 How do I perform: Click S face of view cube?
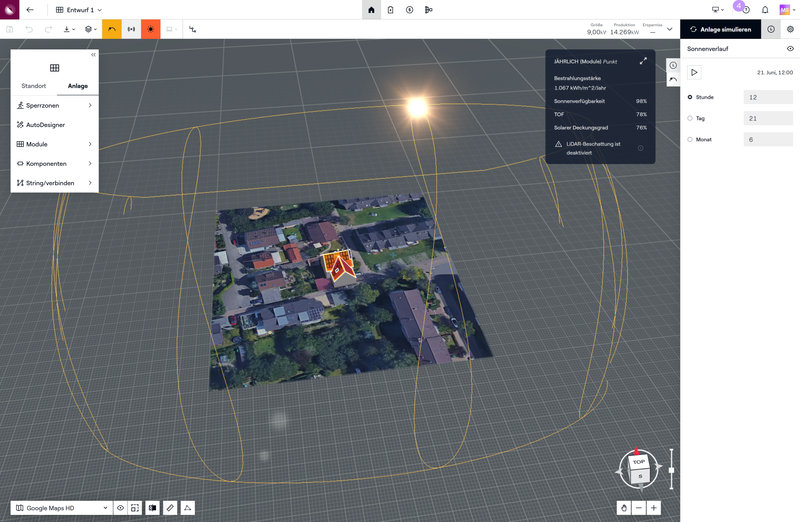click(640, 476)
